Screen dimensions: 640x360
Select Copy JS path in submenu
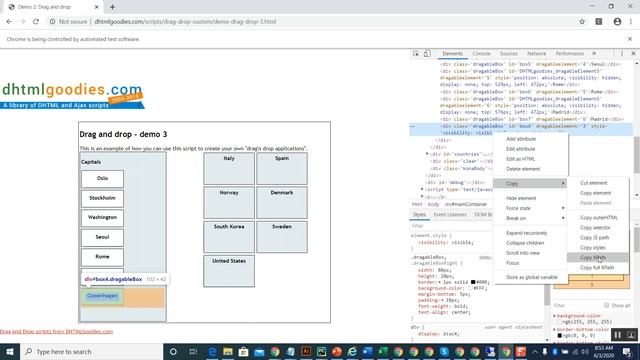click(x=595, y=238)
